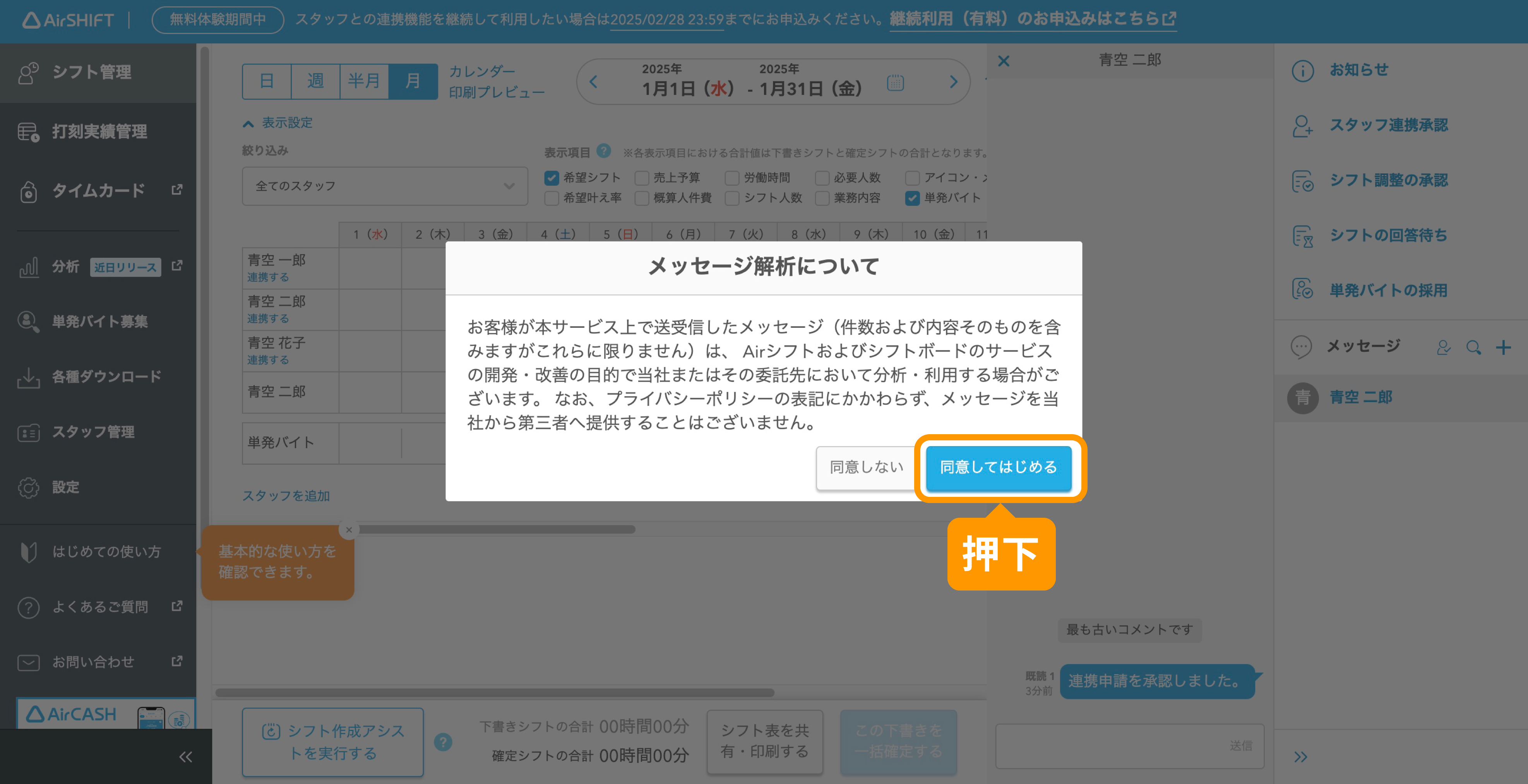Click the お問い合わせ envelope icon

(x=28, y=662)
